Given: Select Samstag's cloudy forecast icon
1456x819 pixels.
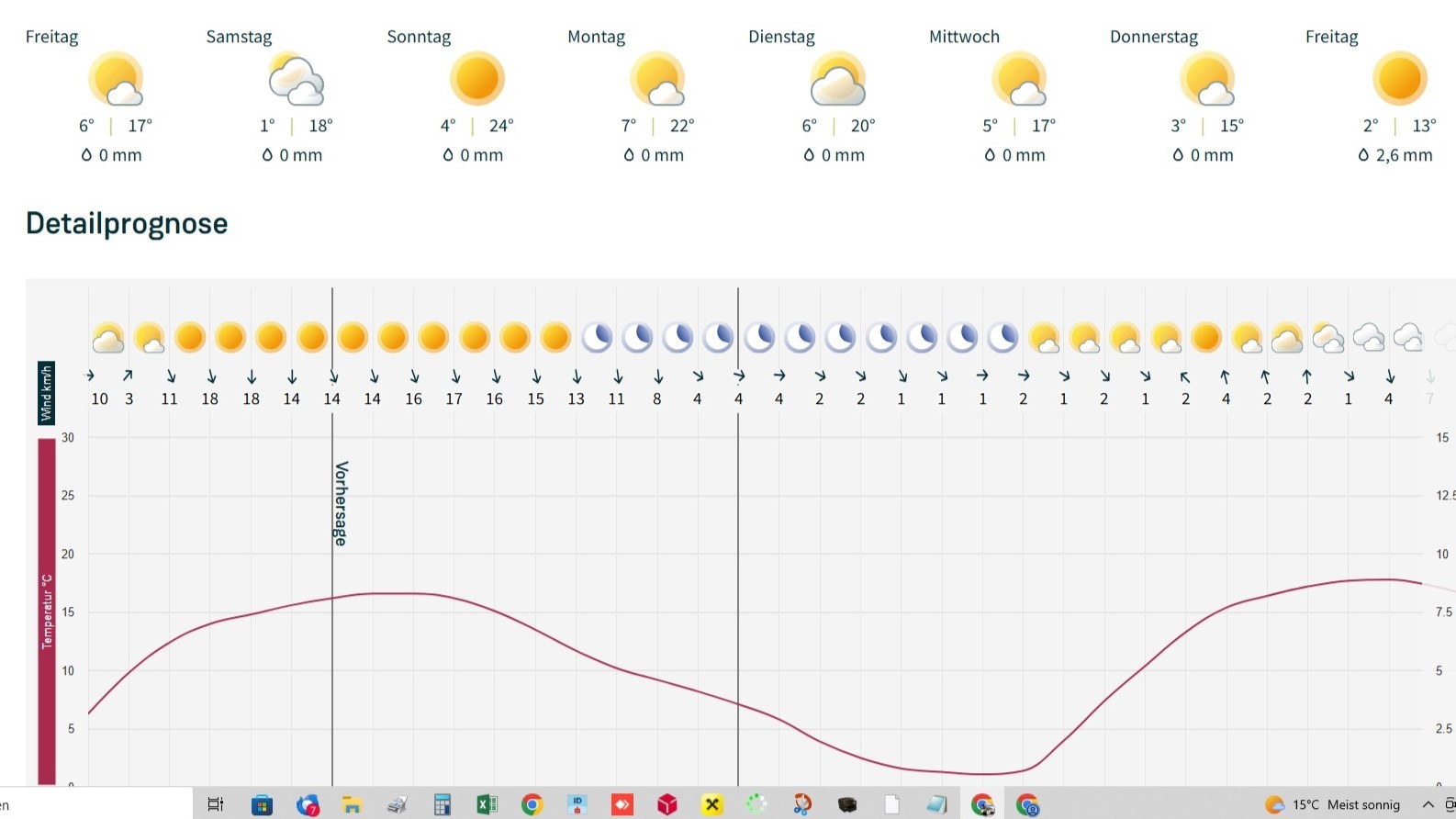Looking at the screenshot, I should click(x=296, y=80).
